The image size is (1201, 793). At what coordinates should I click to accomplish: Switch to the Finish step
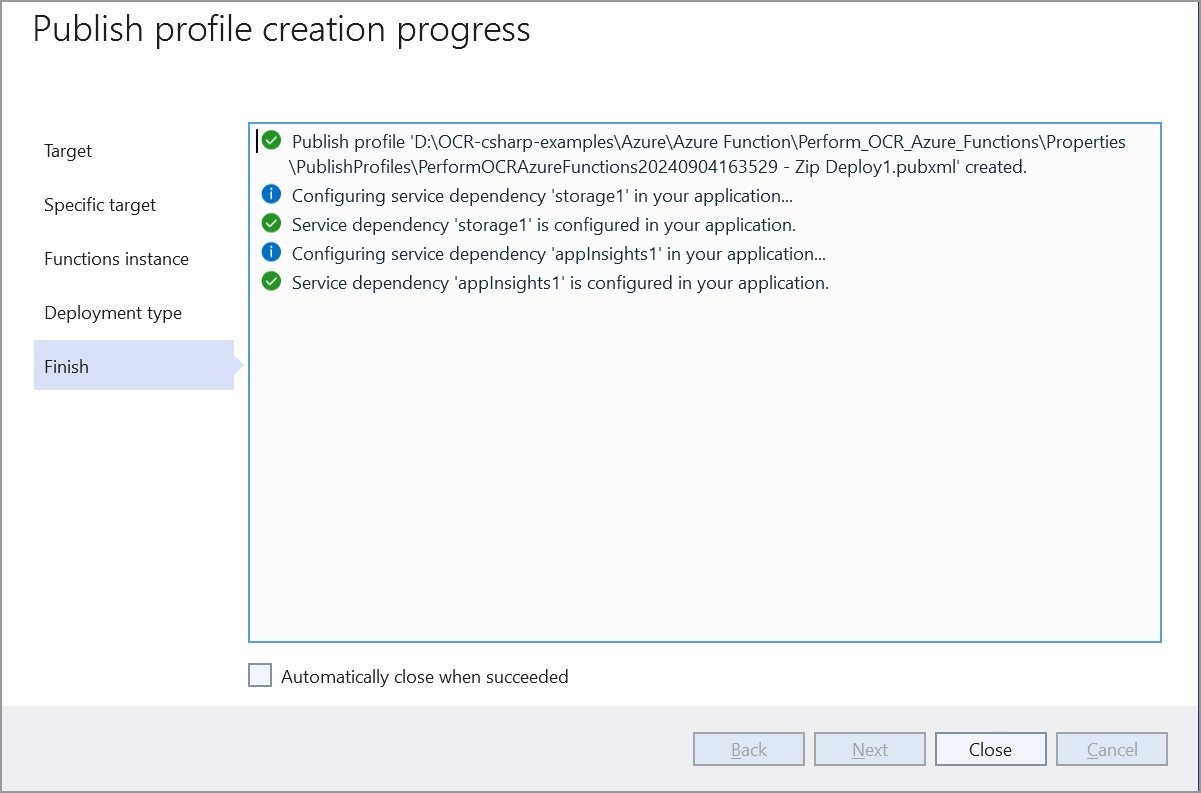66,366
